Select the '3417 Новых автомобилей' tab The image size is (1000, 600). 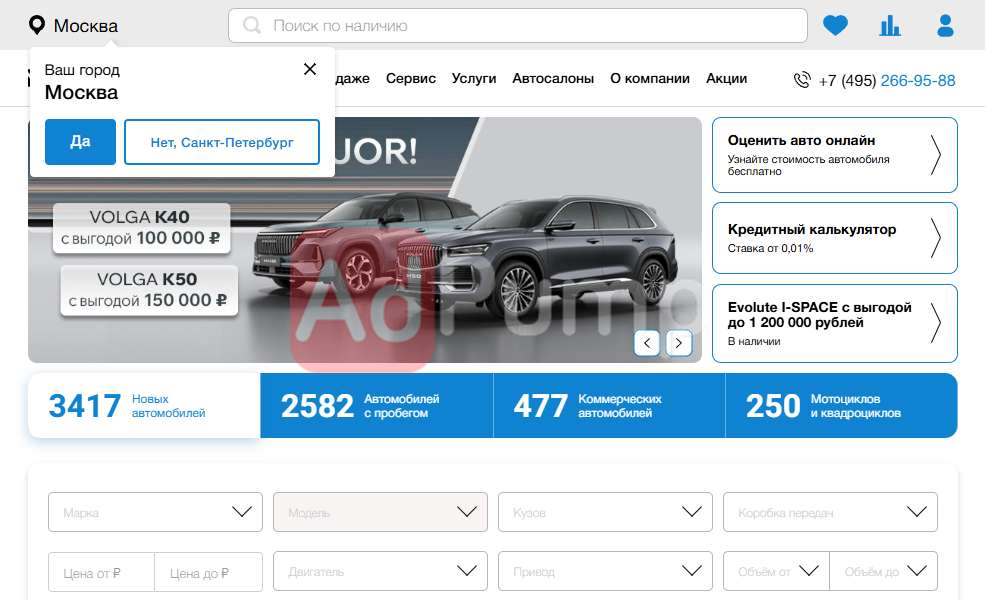click(x=144, y=406)
